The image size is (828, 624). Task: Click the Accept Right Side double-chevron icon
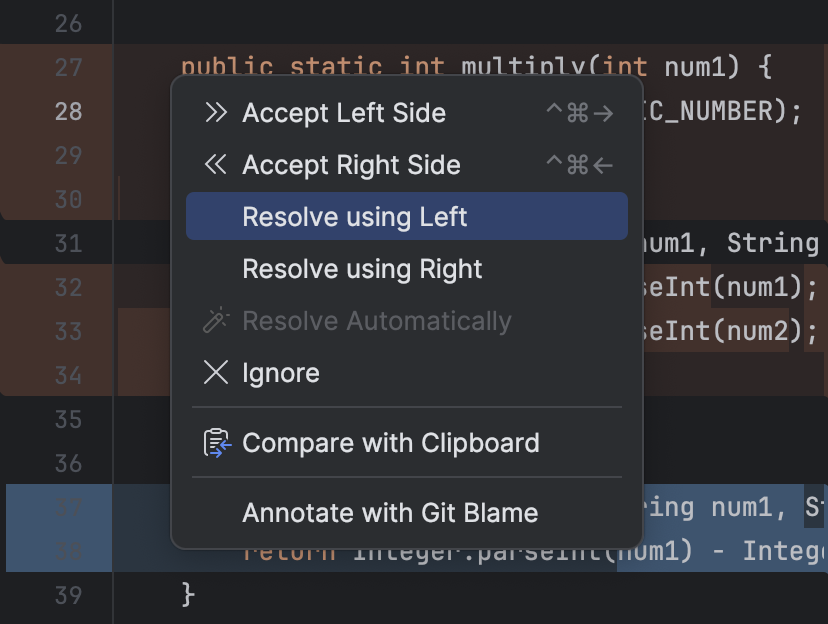click(x=215, y=165)
